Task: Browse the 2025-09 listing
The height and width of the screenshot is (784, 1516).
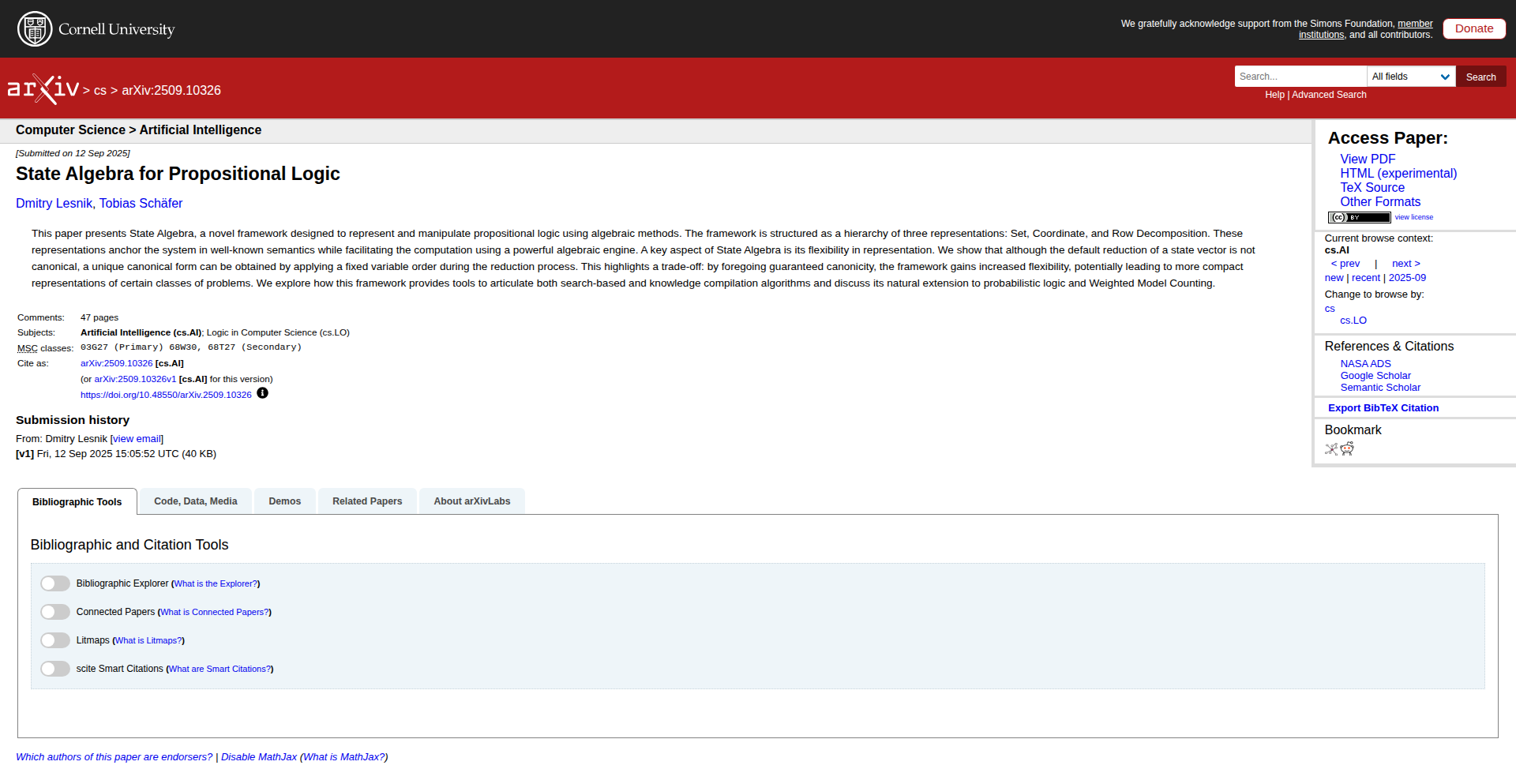Action: click(x=1407, y=278)
